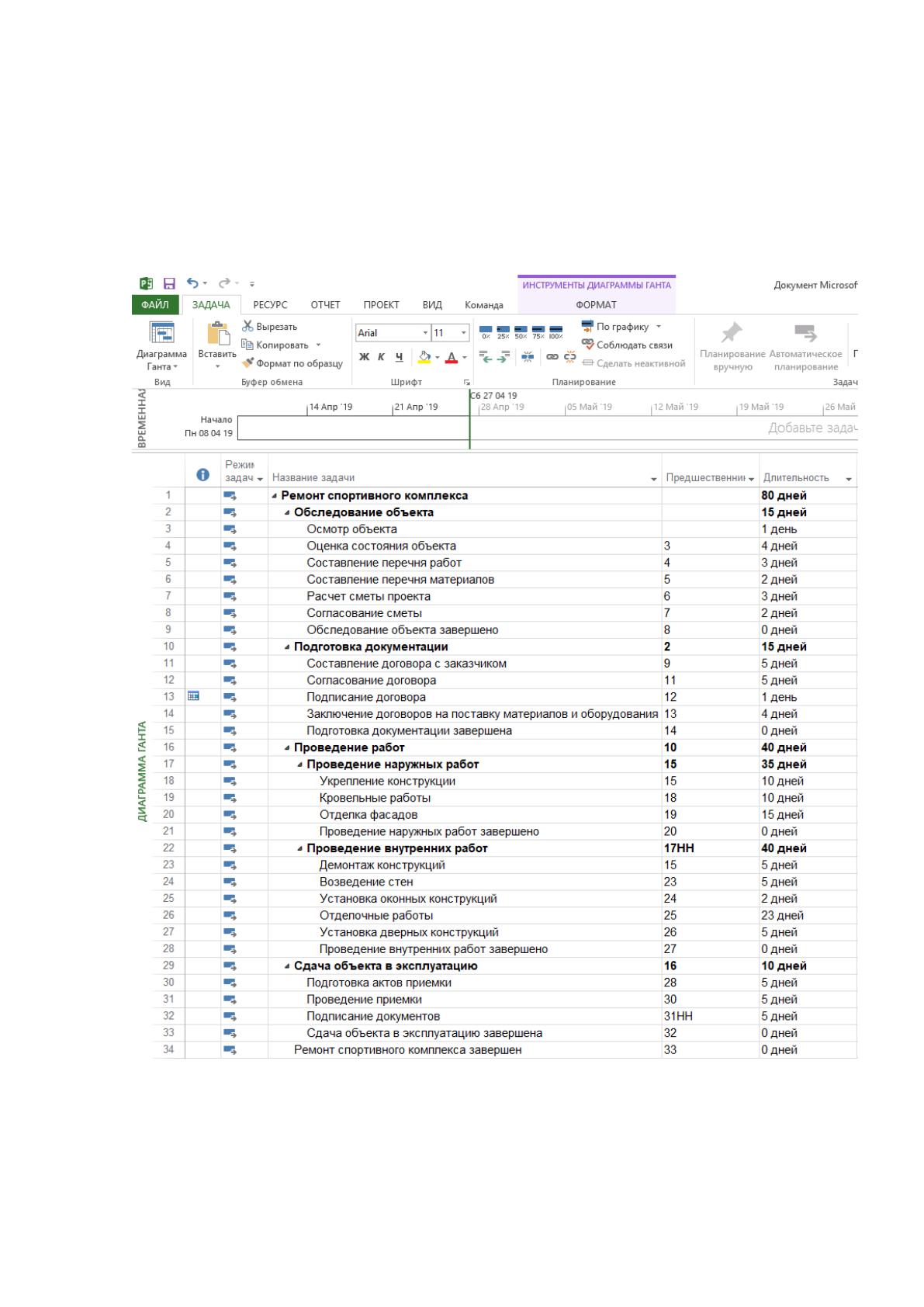Viewport: 924px width, 1307px height.
Task: Undo the last action
Action: (x=193, y=284)
